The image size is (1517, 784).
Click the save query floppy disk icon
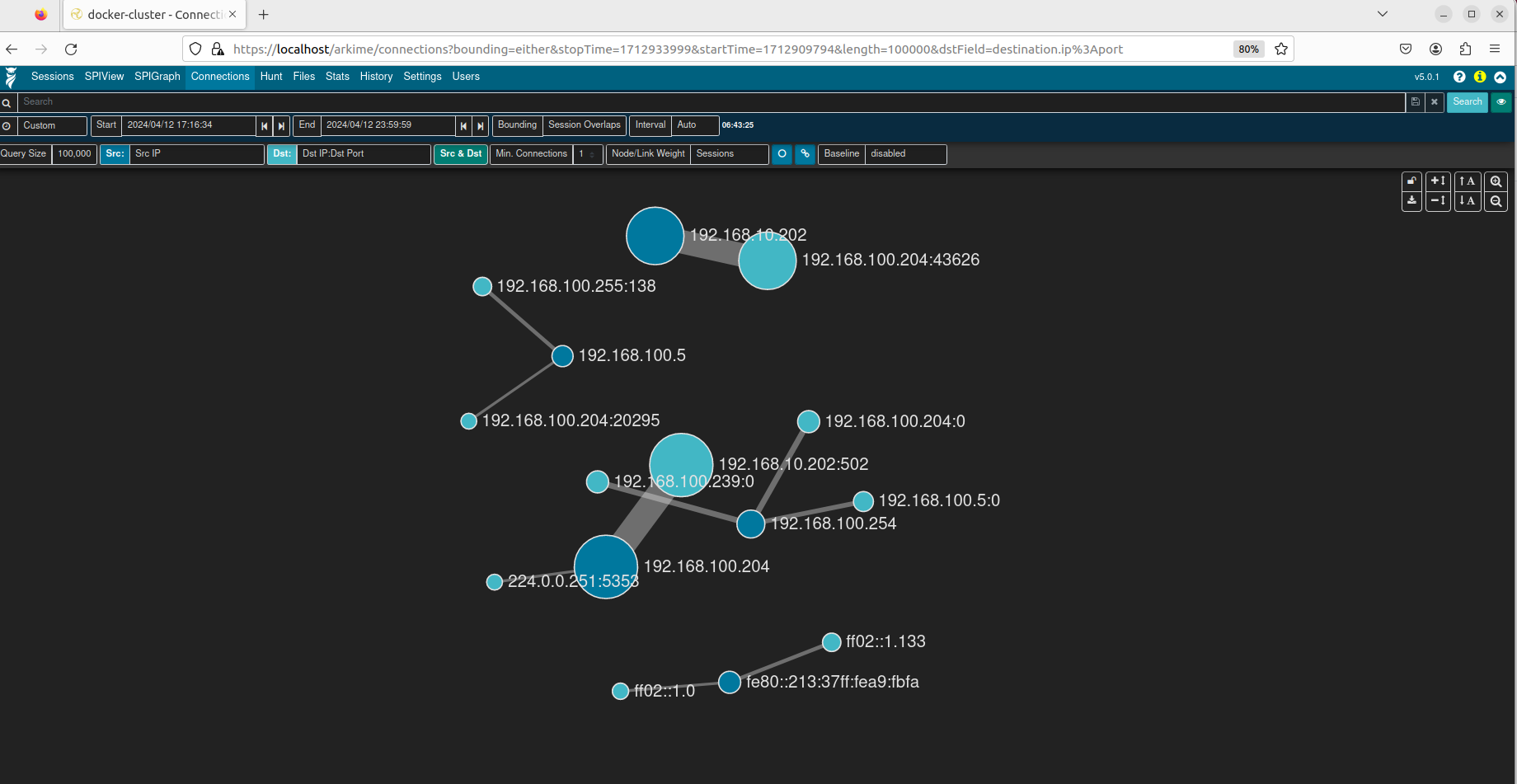[1416, 102]
